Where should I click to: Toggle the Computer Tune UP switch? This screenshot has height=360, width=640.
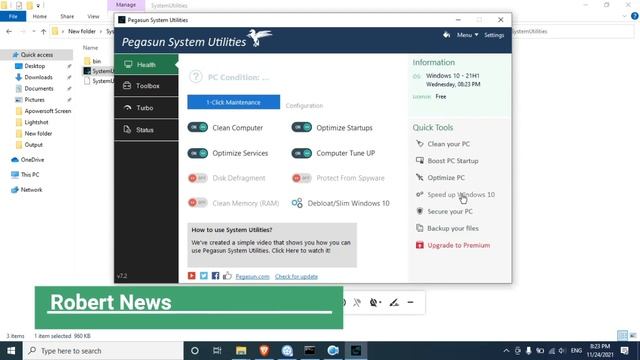point(302,153)
